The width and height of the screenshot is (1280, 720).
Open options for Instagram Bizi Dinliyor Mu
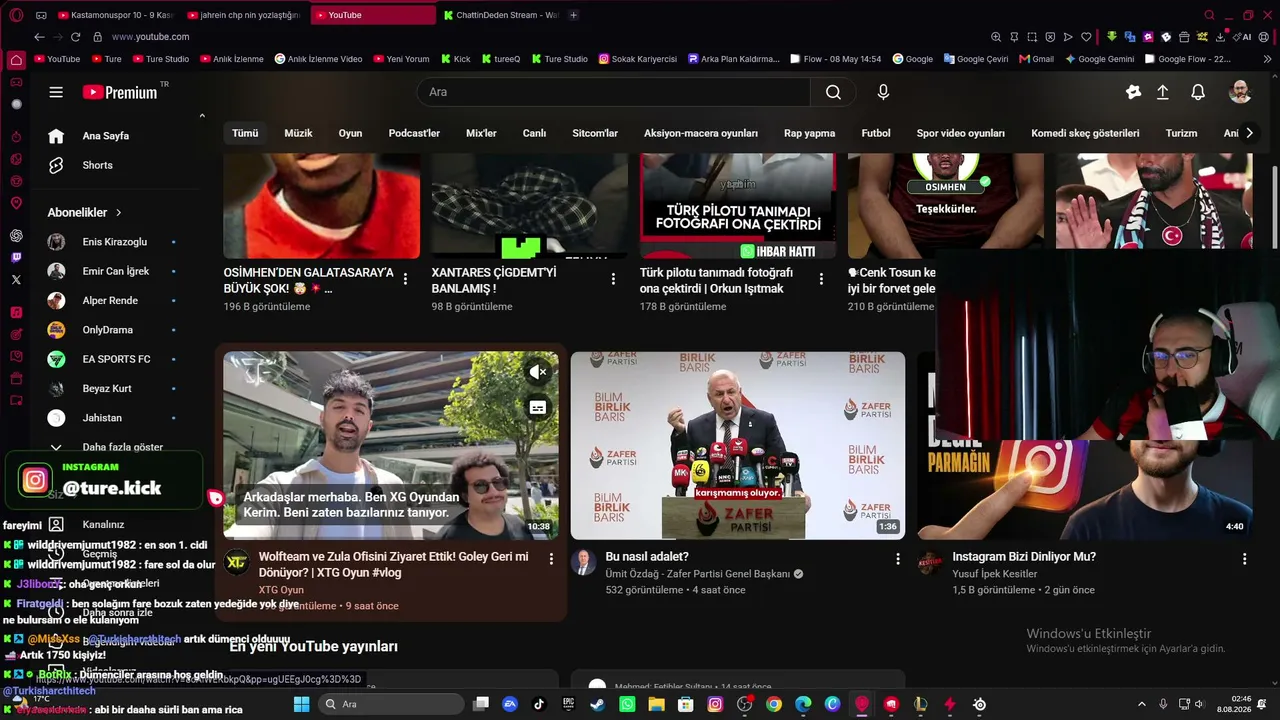(1245, 559)
